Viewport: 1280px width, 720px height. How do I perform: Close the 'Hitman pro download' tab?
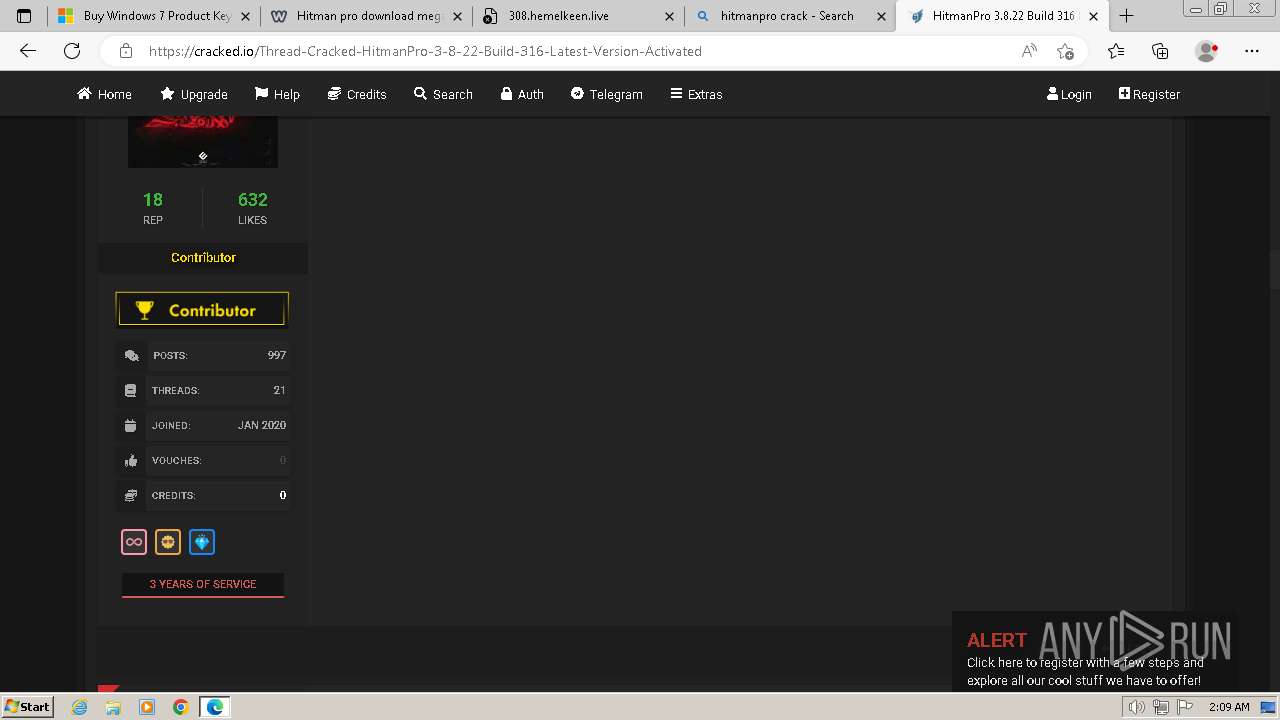(457, 16)
